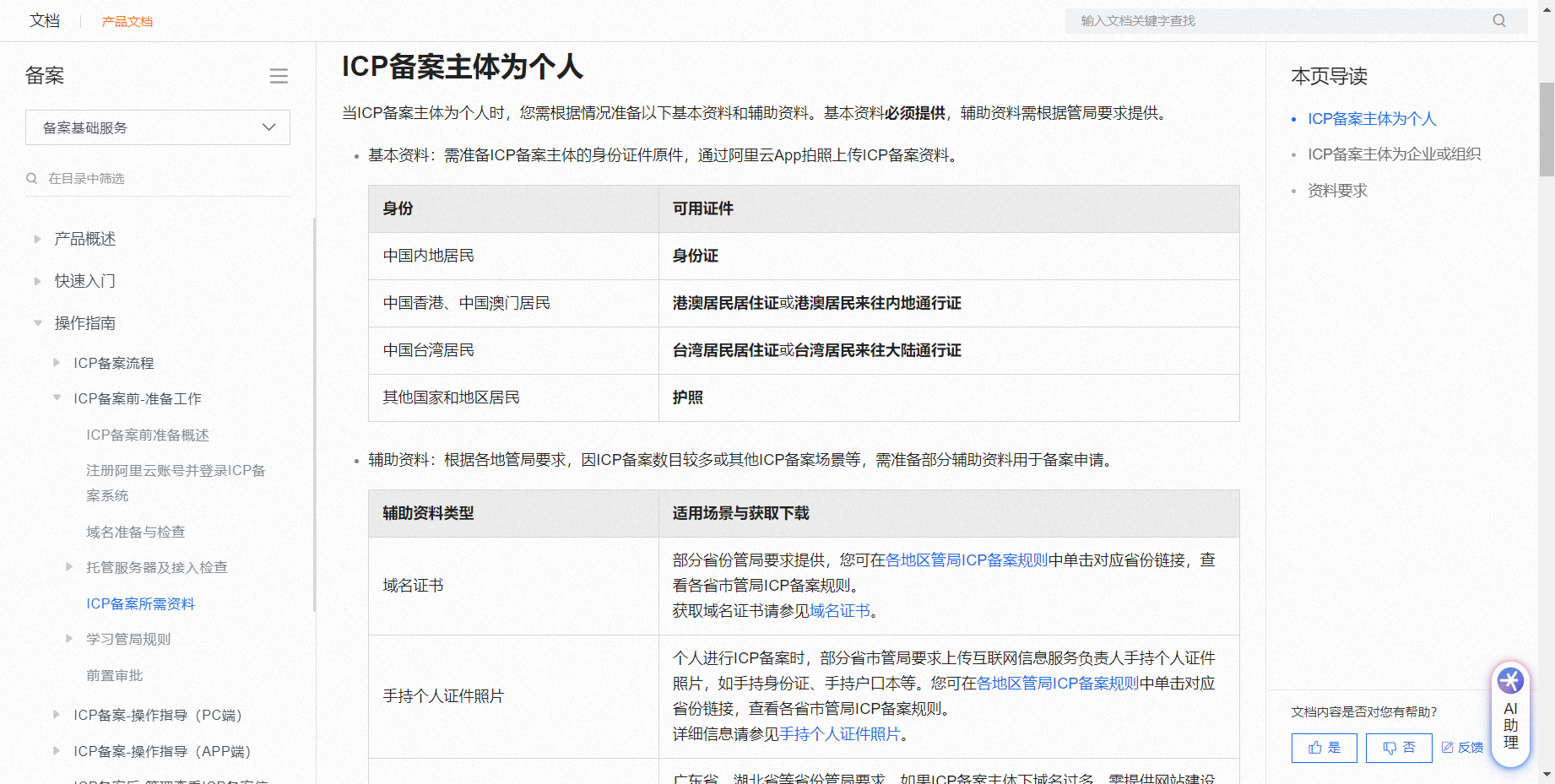Expand 托管服务器及接入检查 item
The image size is (1555, 784).
69,567
